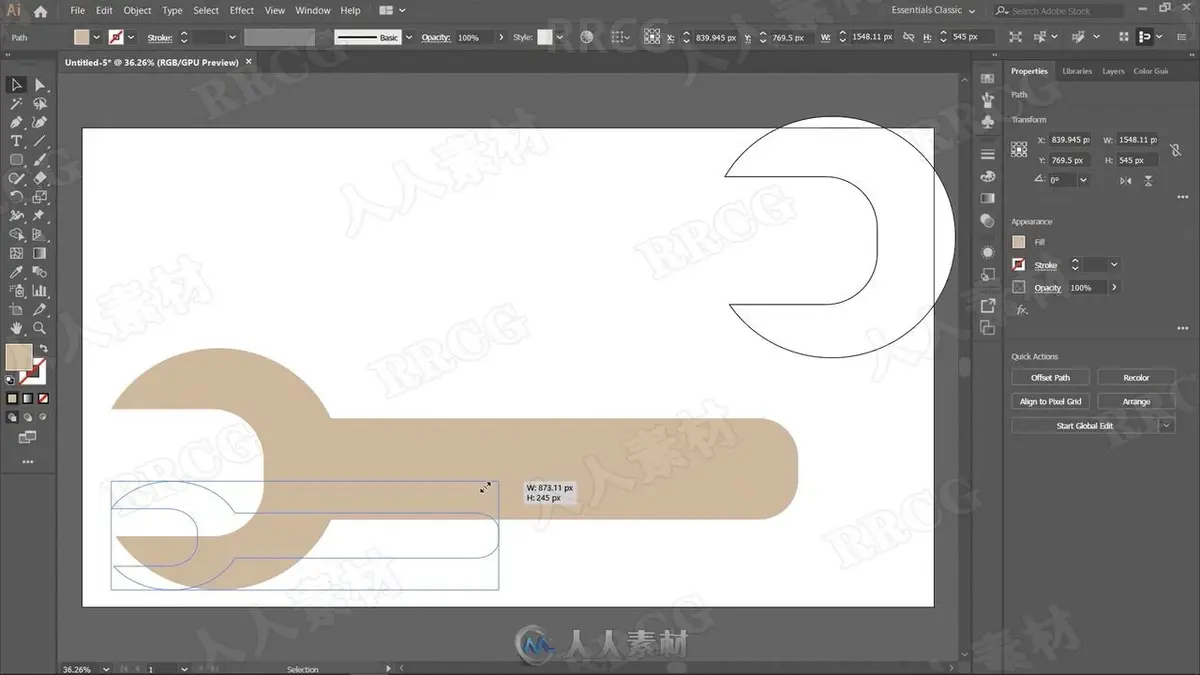
Task: Activate the Zoom tool
Action: click(40, 328)
